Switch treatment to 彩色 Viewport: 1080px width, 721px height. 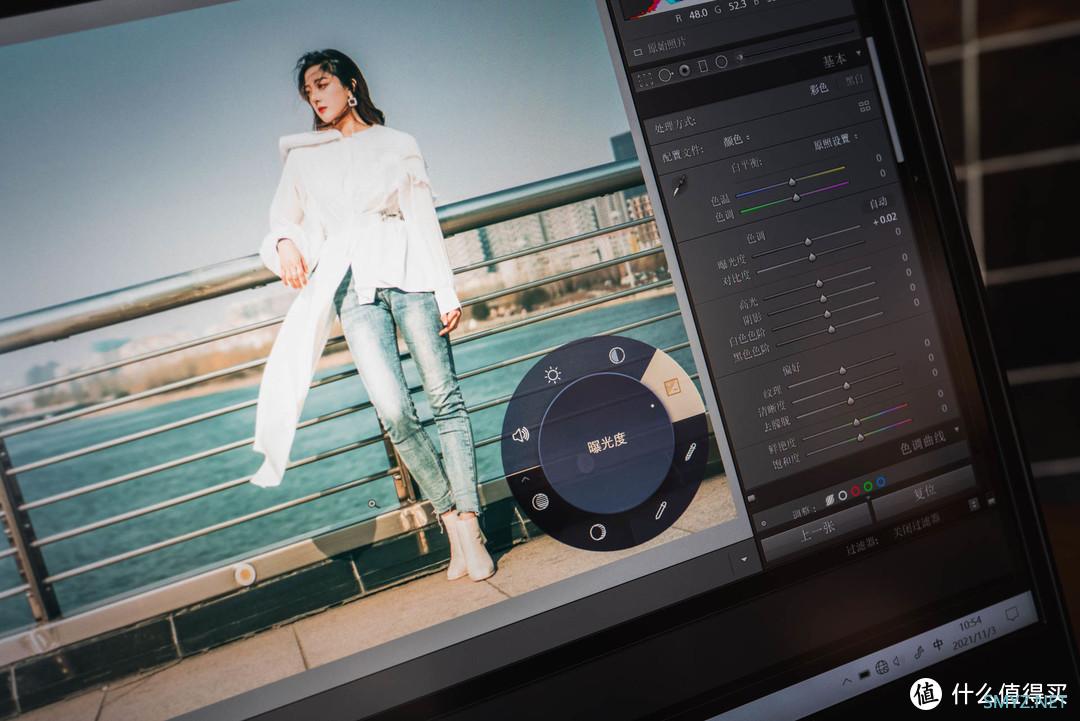pos(818,88)
